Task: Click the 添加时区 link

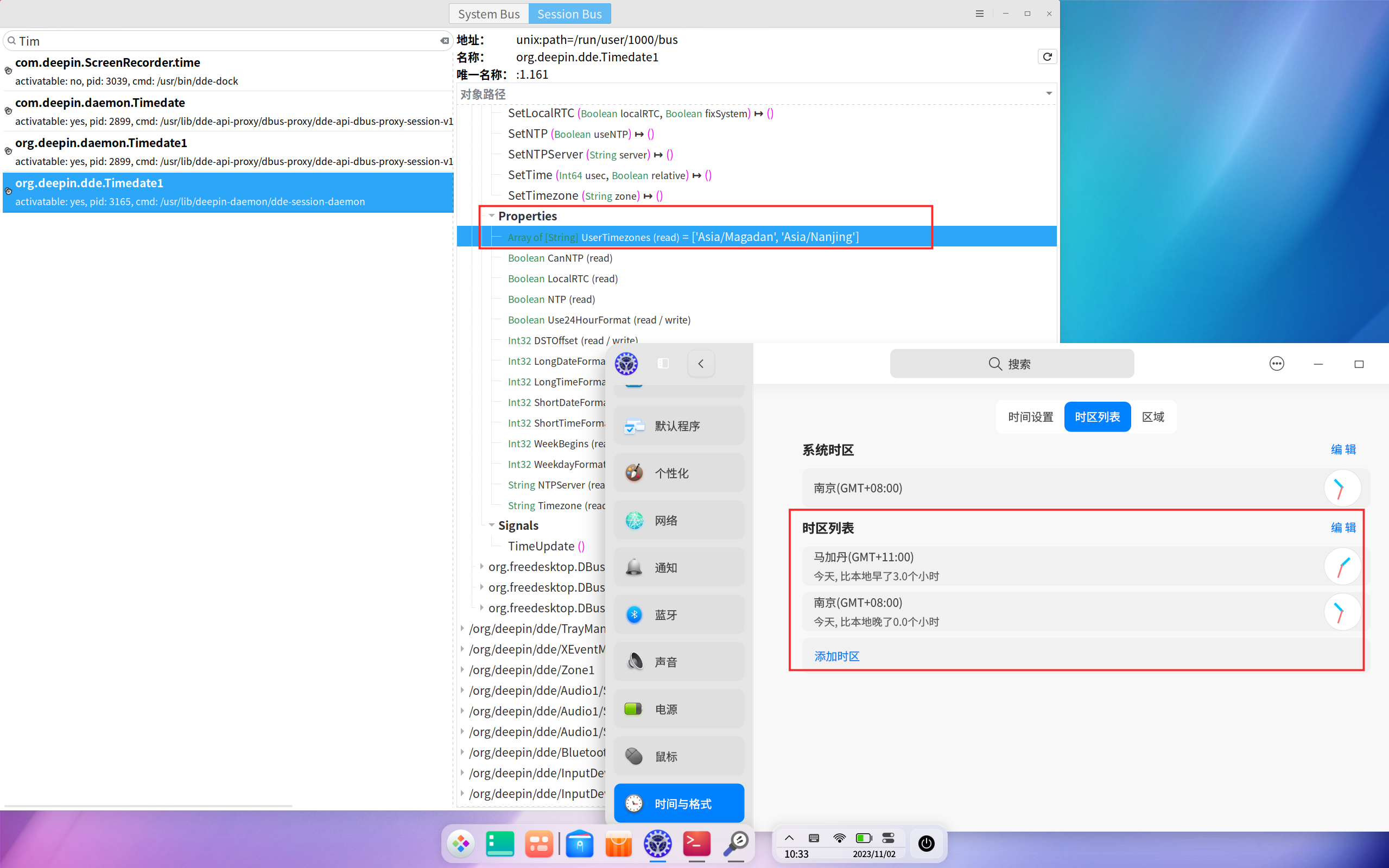Action: tap(836, 656)
